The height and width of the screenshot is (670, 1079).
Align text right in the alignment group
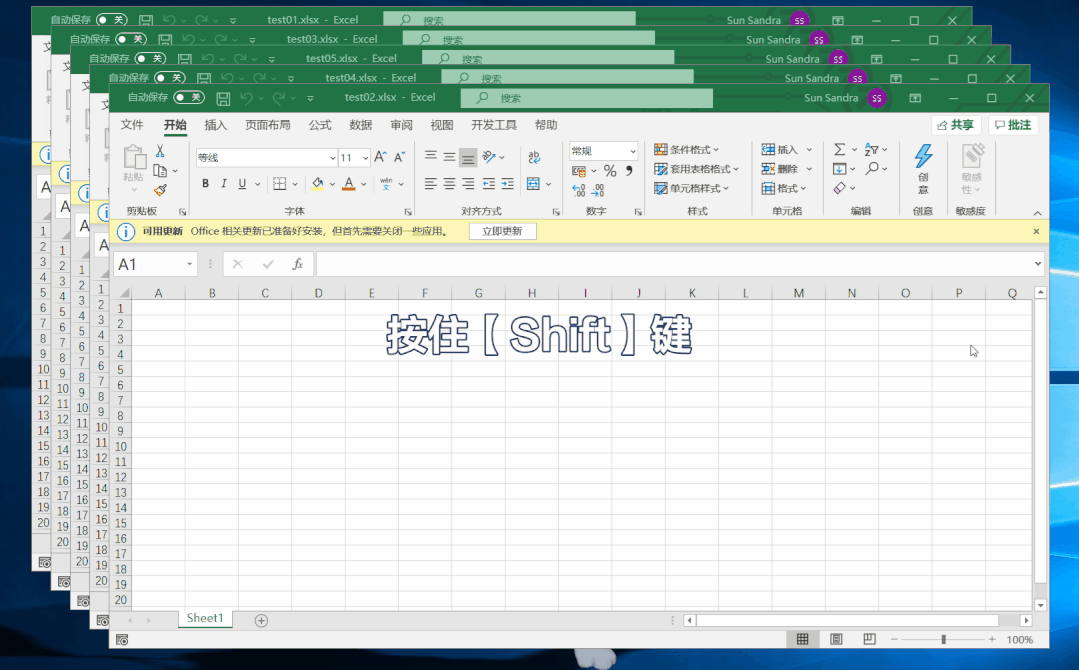[x=468, y=184]
